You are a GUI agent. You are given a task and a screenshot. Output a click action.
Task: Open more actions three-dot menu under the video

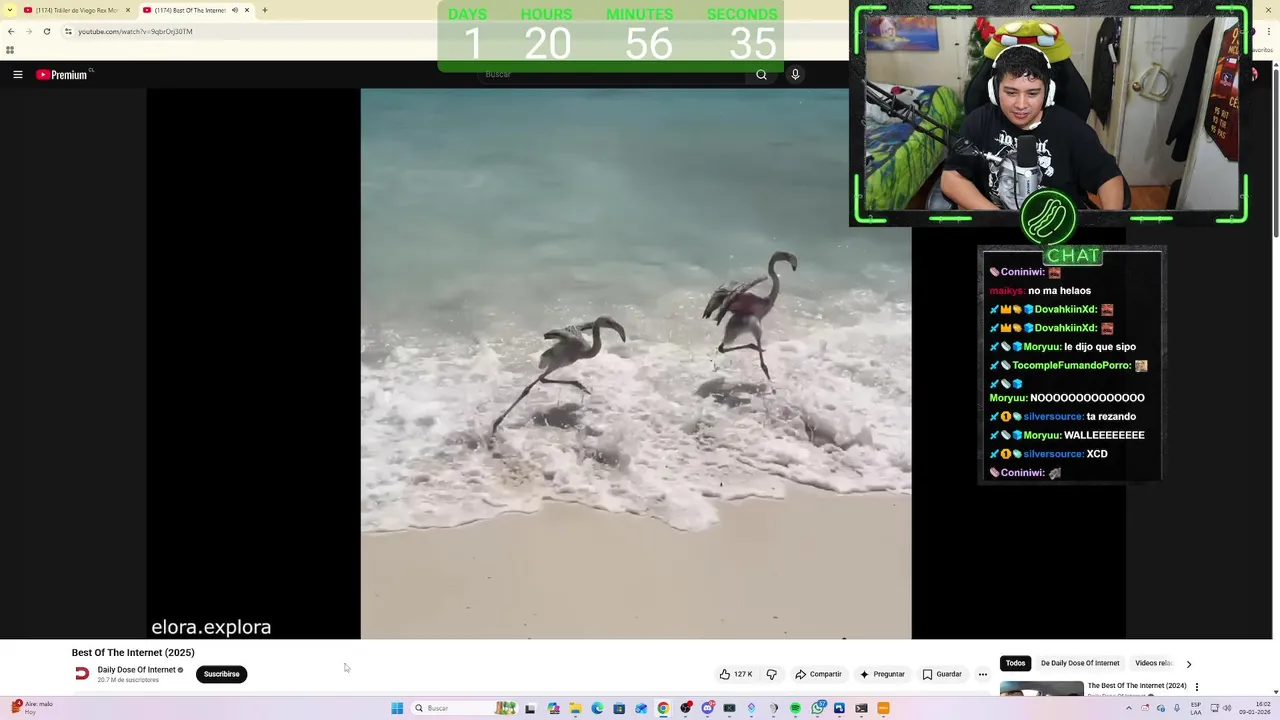(x=983, y=674)
